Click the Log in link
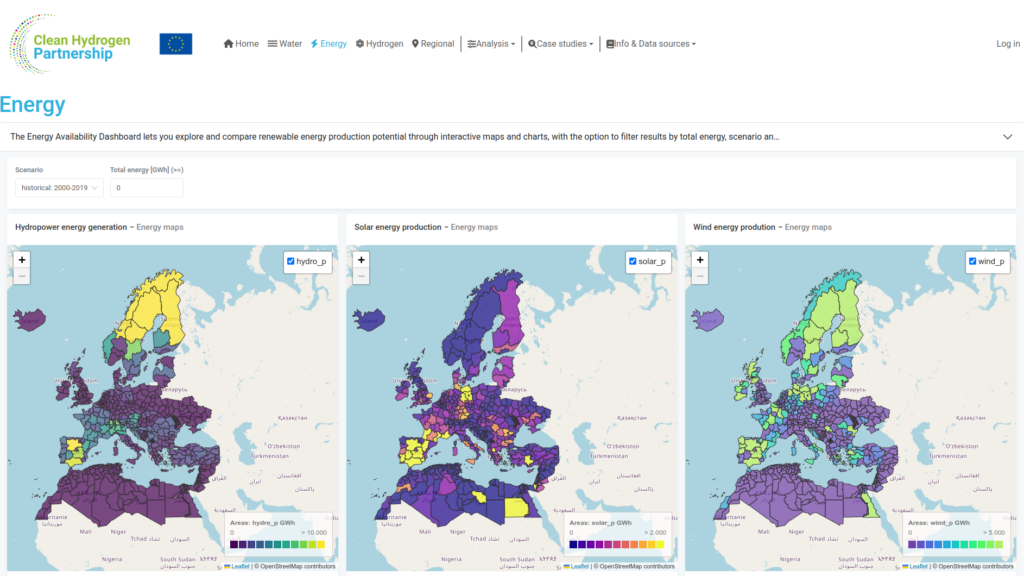 (1008, 44)
